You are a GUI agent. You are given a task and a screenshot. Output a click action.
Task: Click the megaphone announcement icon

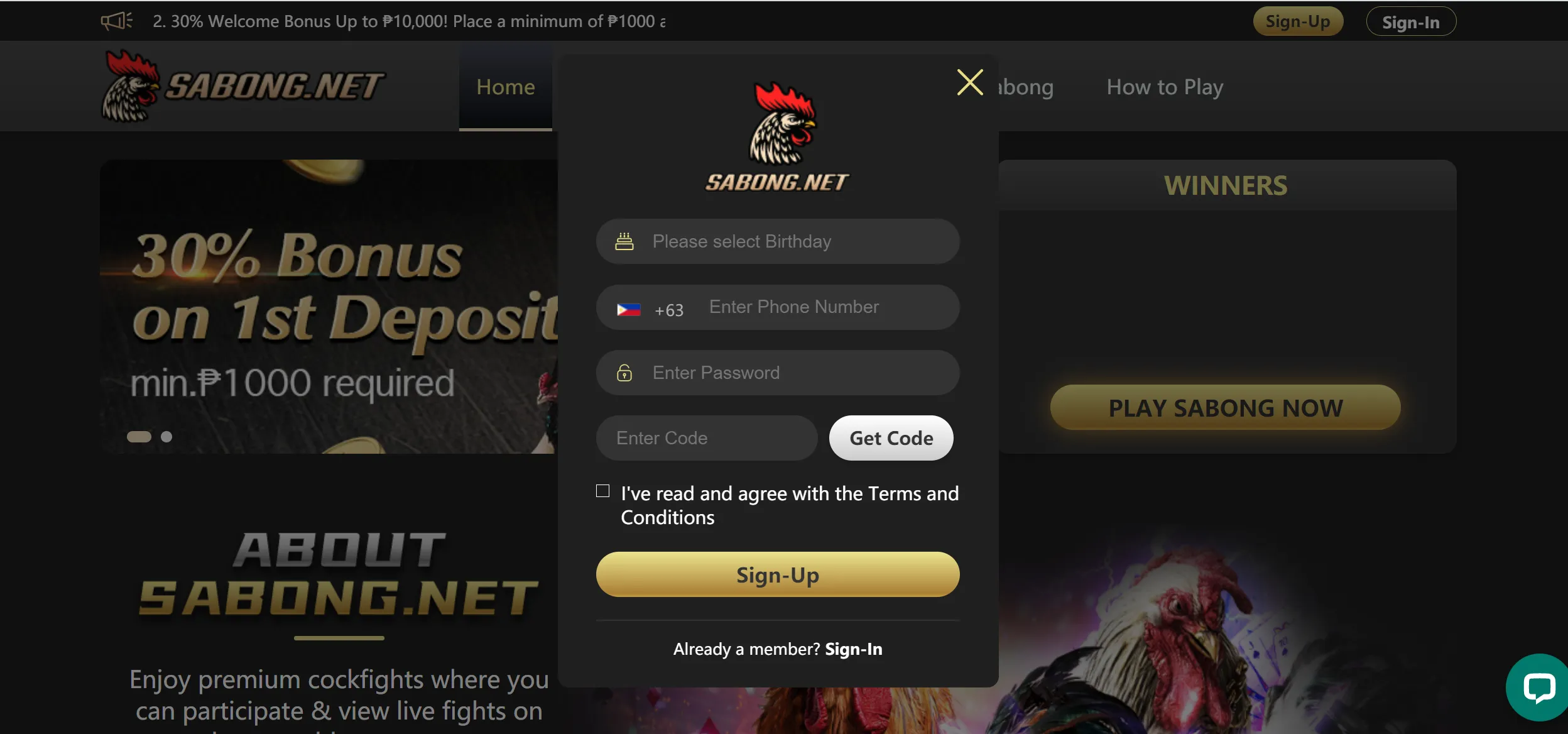pos(114,20)
